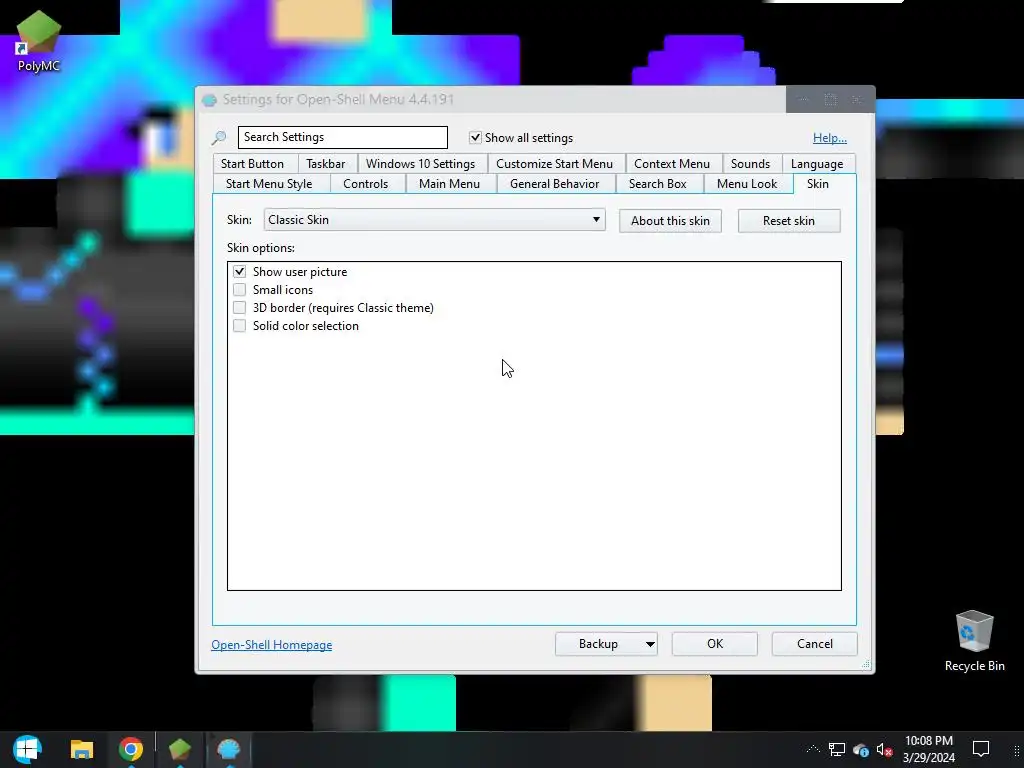Expand the Skin dropdown showing Classic Skin

[434, 220]
